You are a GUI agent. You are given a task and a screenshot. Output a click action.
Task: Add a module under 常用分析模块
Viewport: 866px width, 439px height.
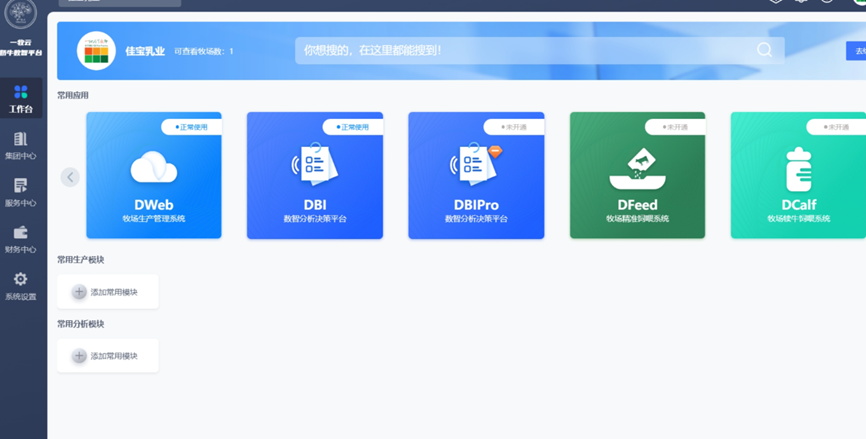pyautogui.click(x=107, y=356)
